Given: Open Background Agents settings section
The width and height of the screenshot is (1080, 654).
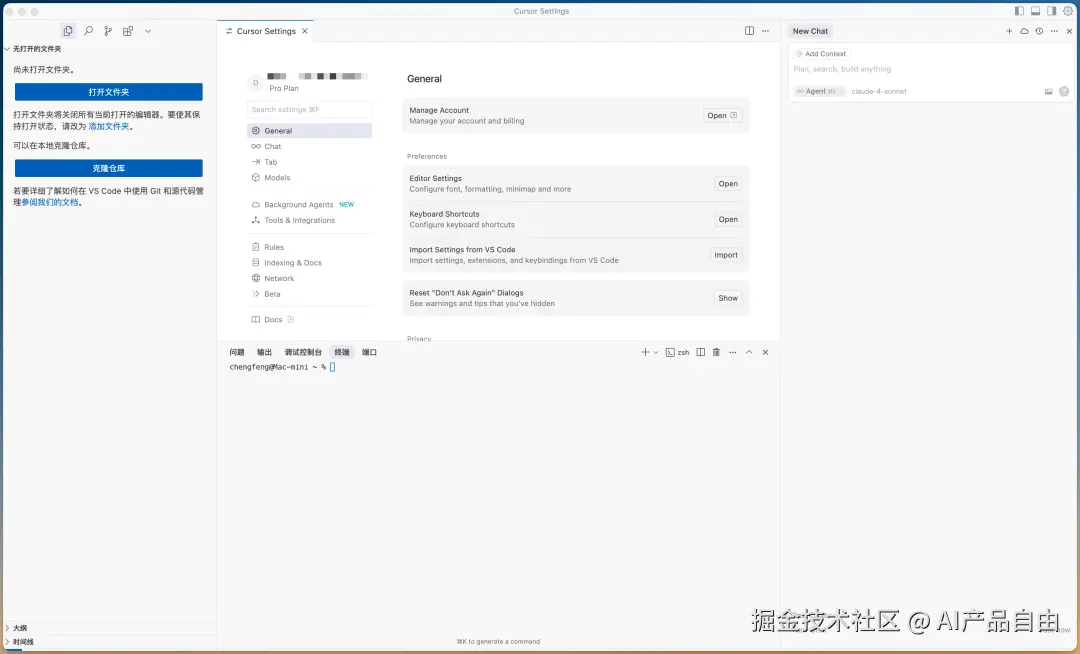Looking at the screenshot, I should 309,204.
